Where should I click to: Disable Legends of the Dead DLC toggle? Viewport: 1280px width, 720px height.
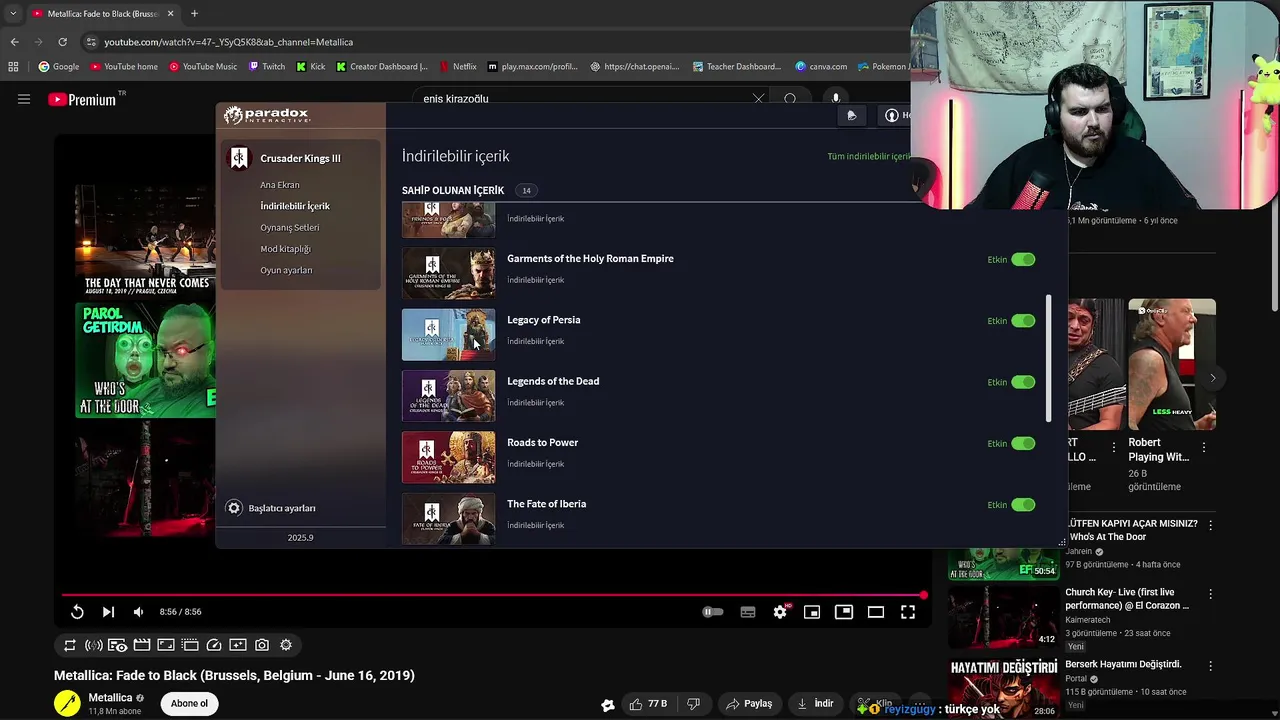pyautogui.click(x=1023, y=382)
